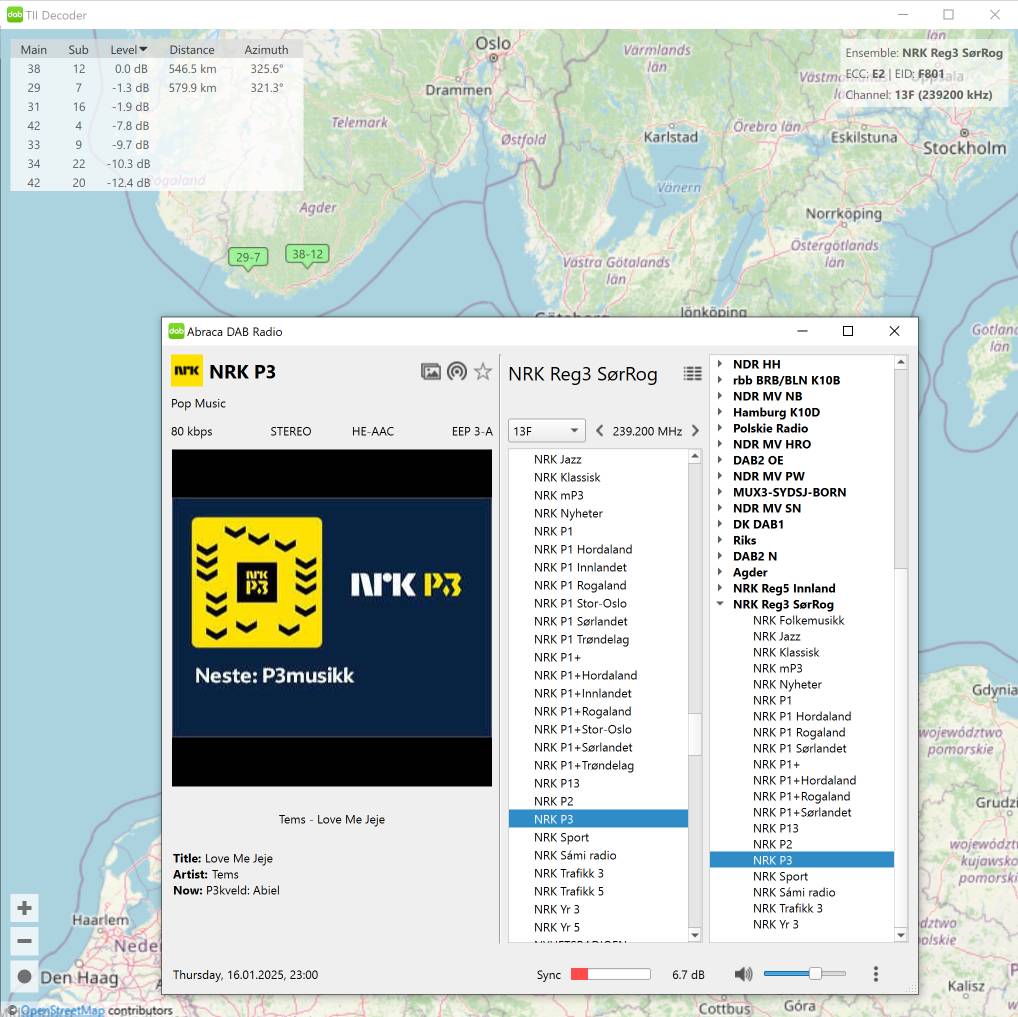
Task: Open the three-dot settings menu
Action: pyautogui.click(x=876, y=974)
